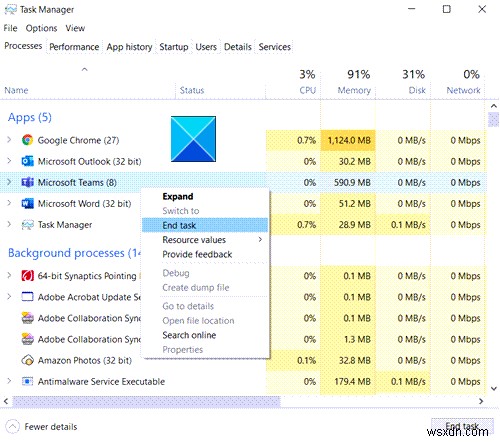This screenshot has width=500, height=442.
Task: Expand the 64-bit Synaptics Pointing row
Action: pyautogui.click(x=9, y=276)
